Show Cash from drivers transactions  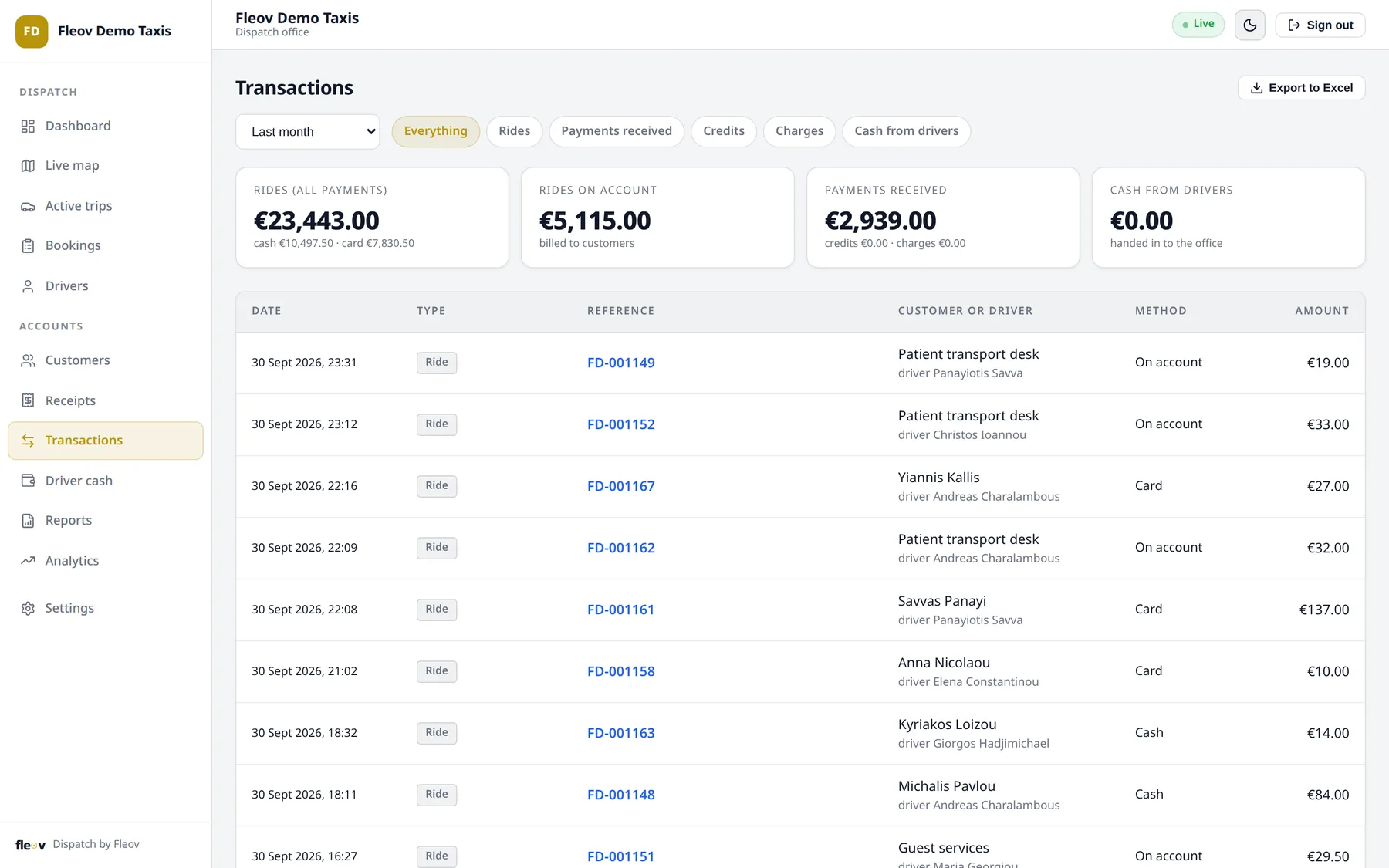coord(907,131)
